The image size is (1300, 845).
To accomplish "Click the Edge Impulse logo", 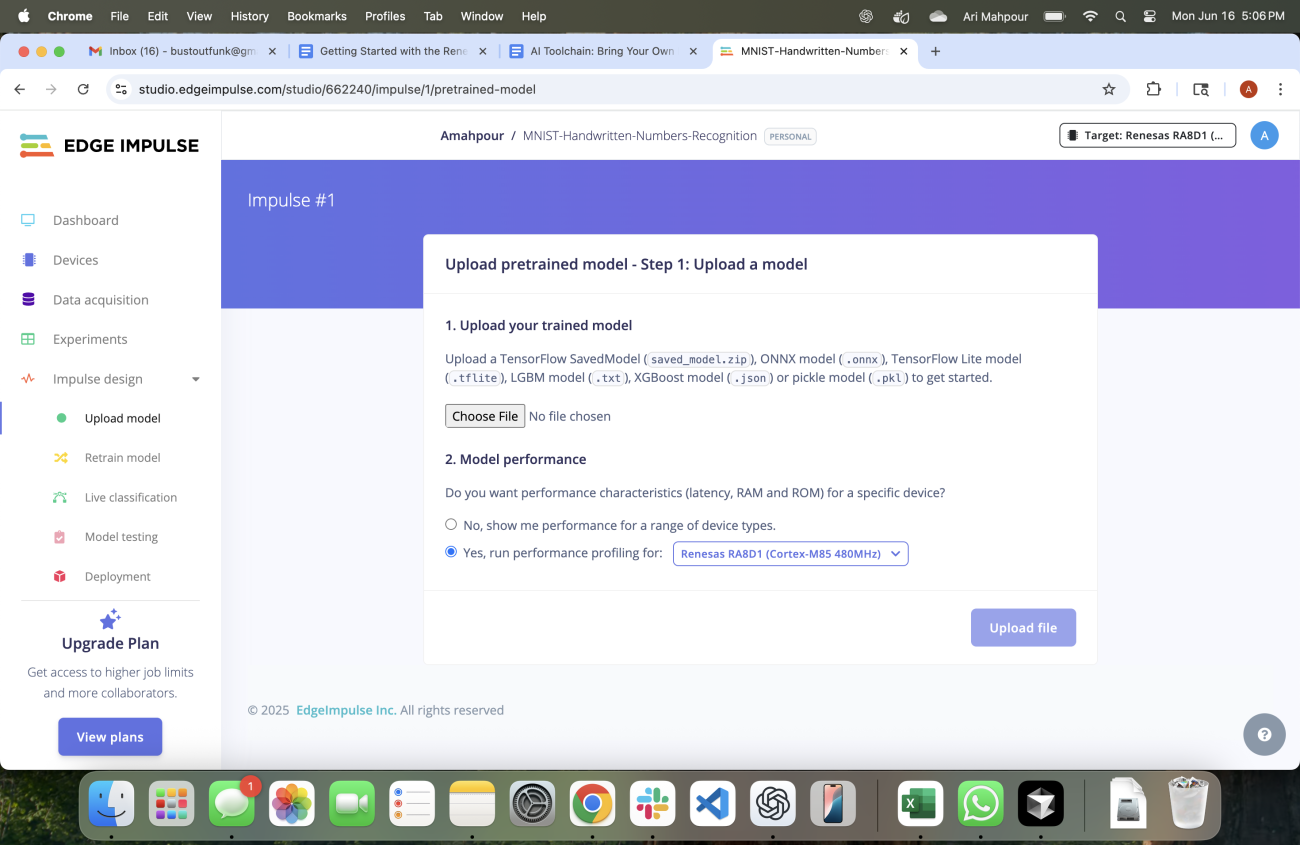I will tap(109, 146).
